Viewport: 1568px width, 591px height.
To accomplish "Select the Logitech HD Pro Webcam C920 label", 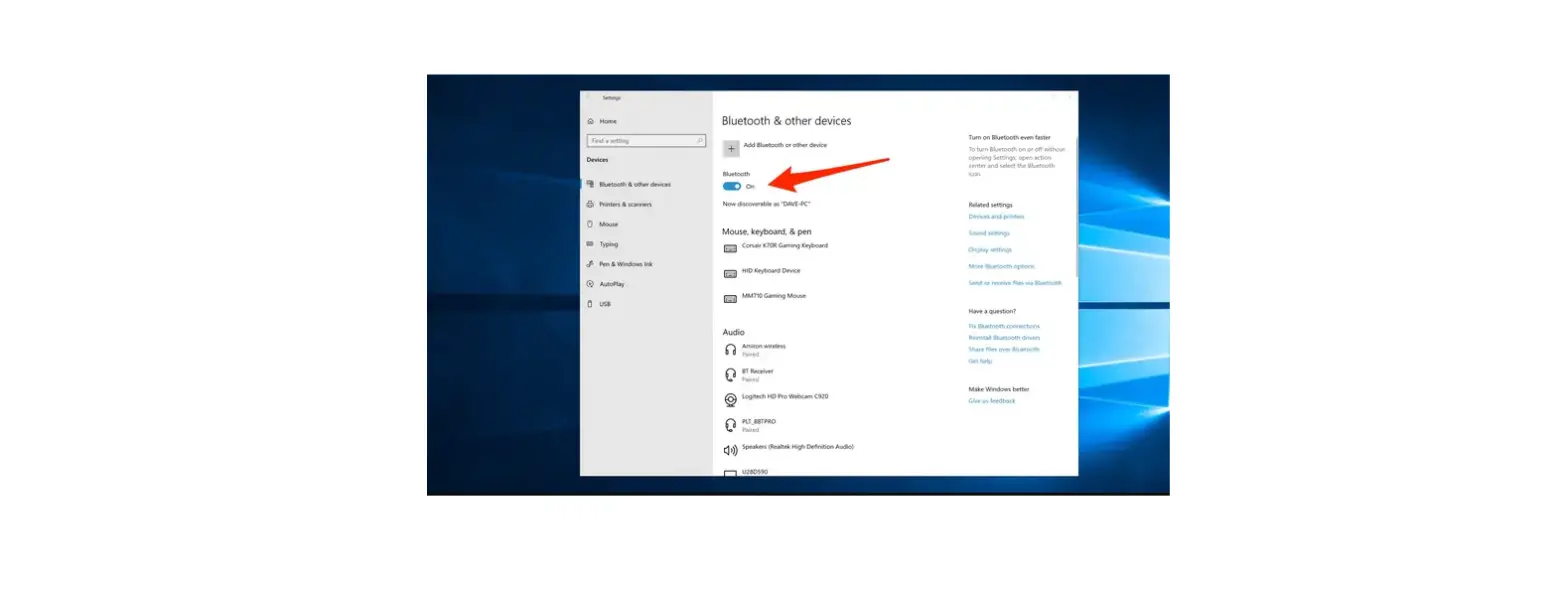I will [x=785, y=396].
